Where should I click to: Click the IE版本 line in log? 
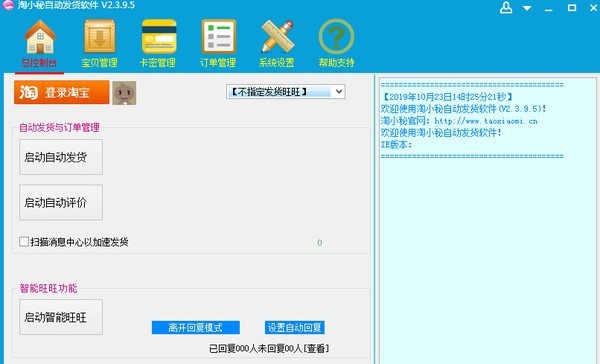396,145
